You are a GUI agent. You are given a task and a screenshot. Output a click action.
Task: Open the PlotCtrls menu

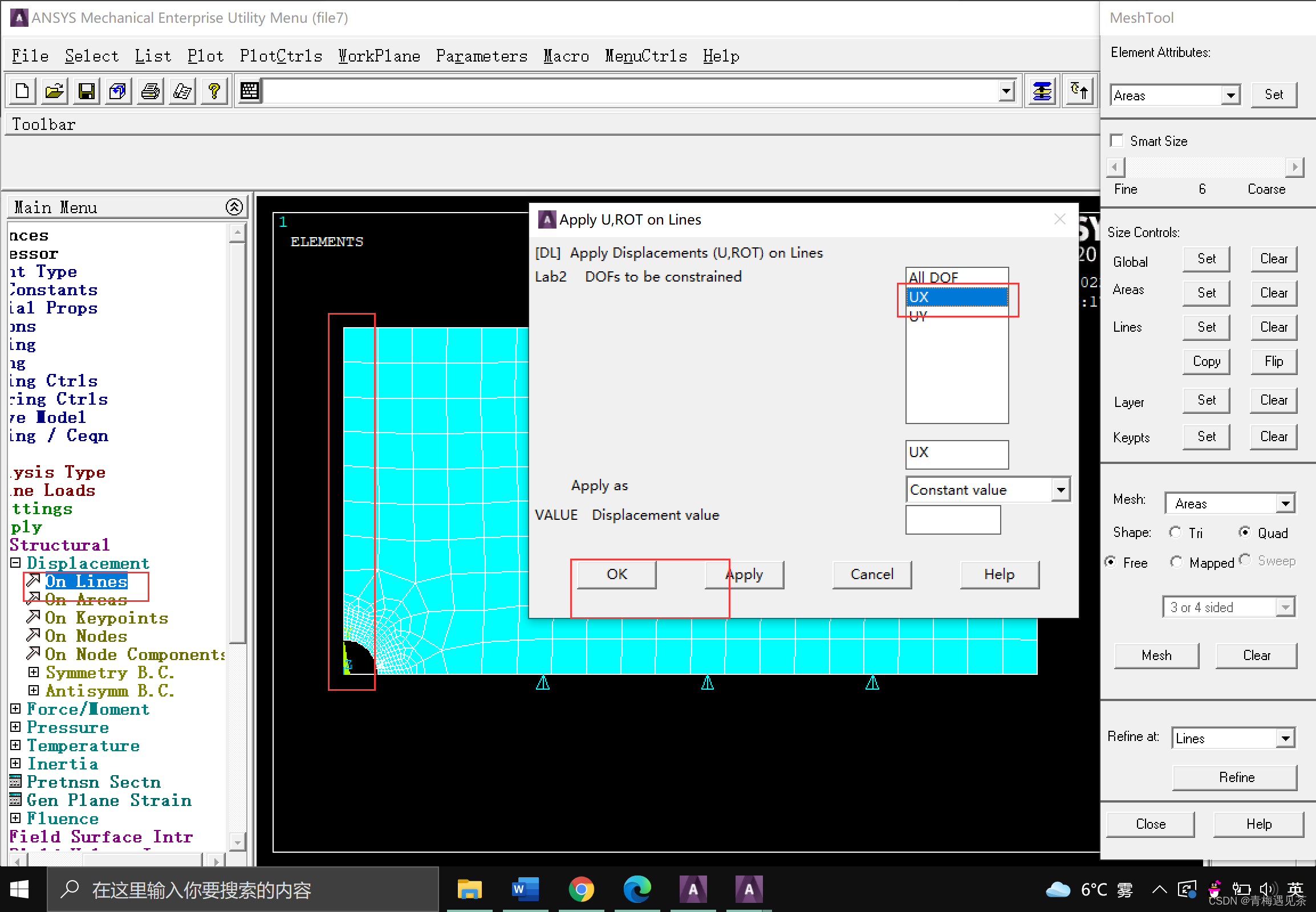pyautogui.click(x=281, y=56)
